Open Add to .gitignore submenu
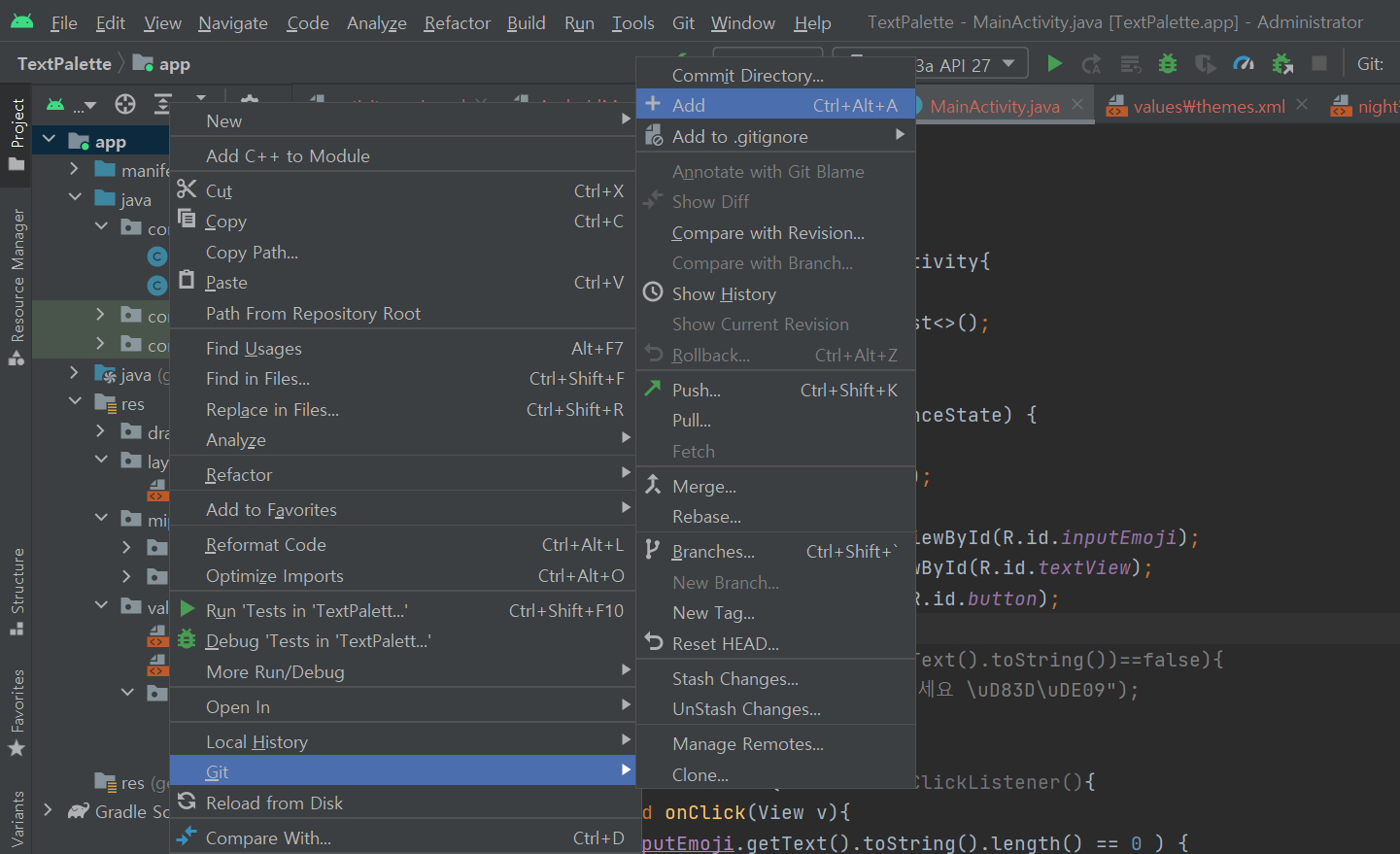The height and width of the screenshot is (854, 1400). click(775, 136)
